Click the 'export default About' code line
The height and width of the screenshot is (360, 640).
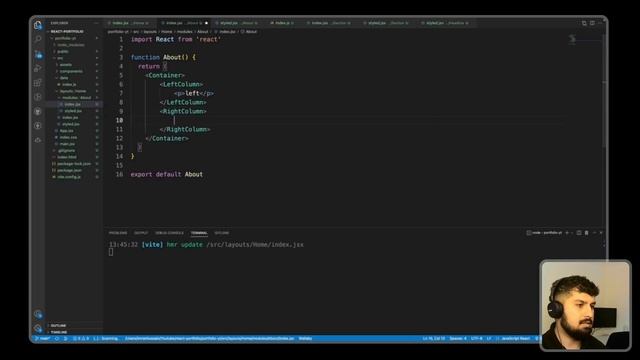click(x=167, y=174)
